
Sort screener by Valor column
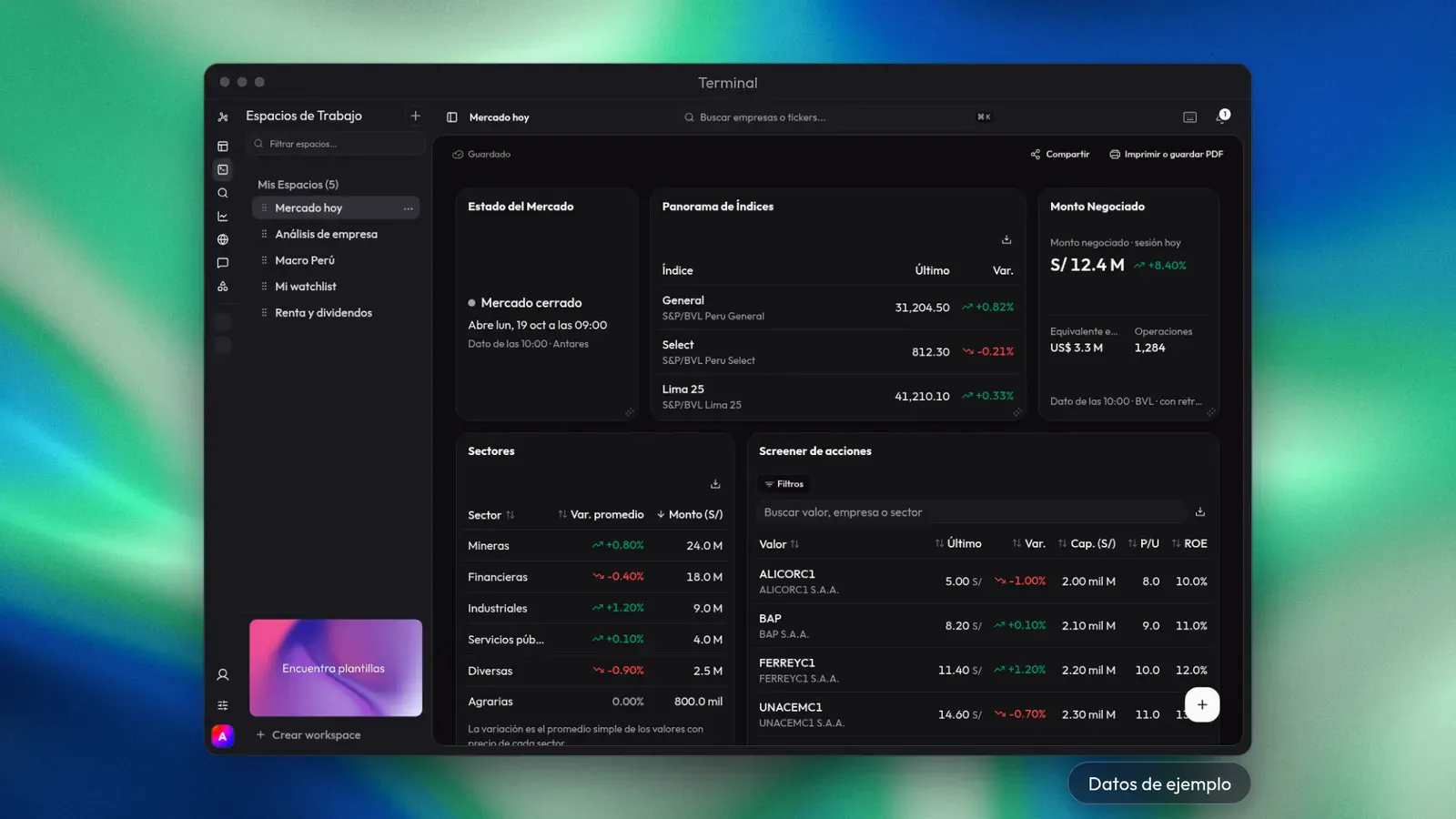[x=779, y=544]
